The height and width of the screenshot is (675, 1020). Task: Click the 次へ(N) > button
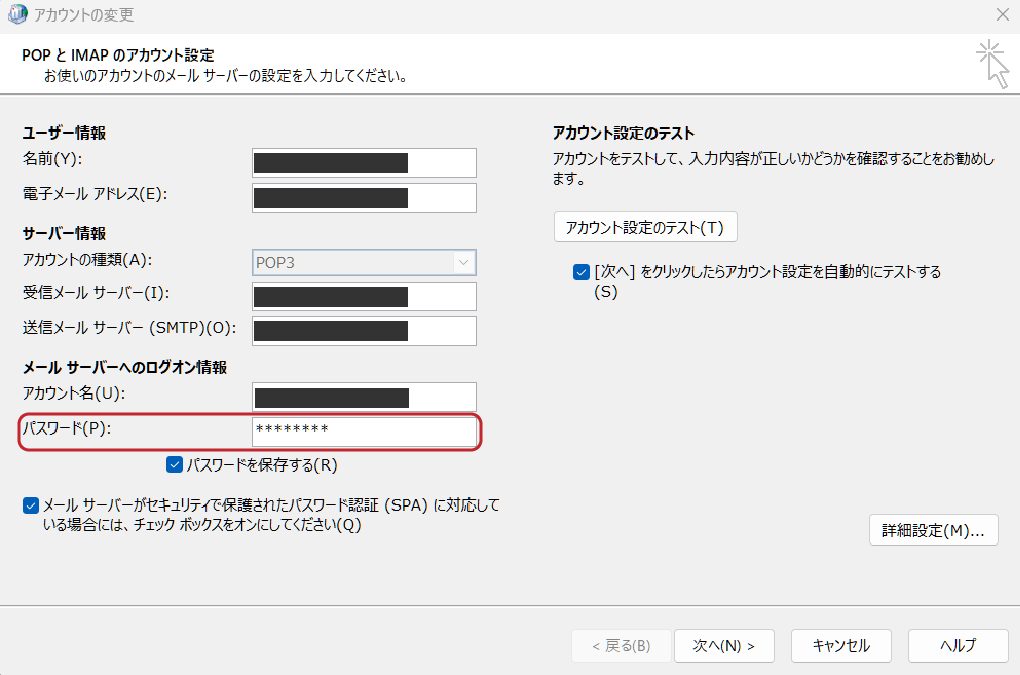[x=724, y=646]
